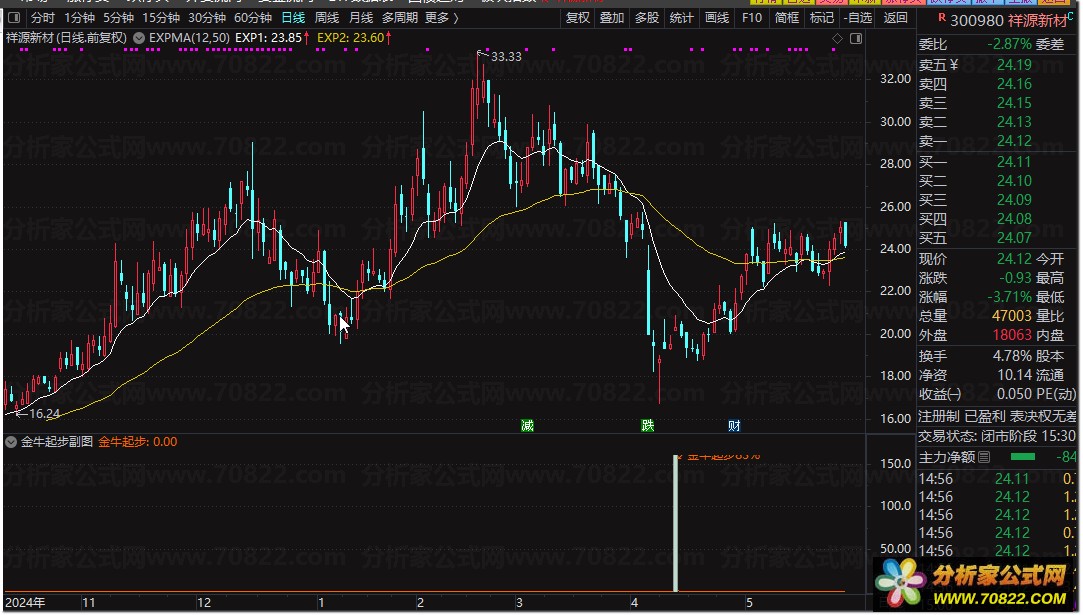Switch to 周线 weekly chart
The image size is (1083, 615).
(x=327, y=17)
